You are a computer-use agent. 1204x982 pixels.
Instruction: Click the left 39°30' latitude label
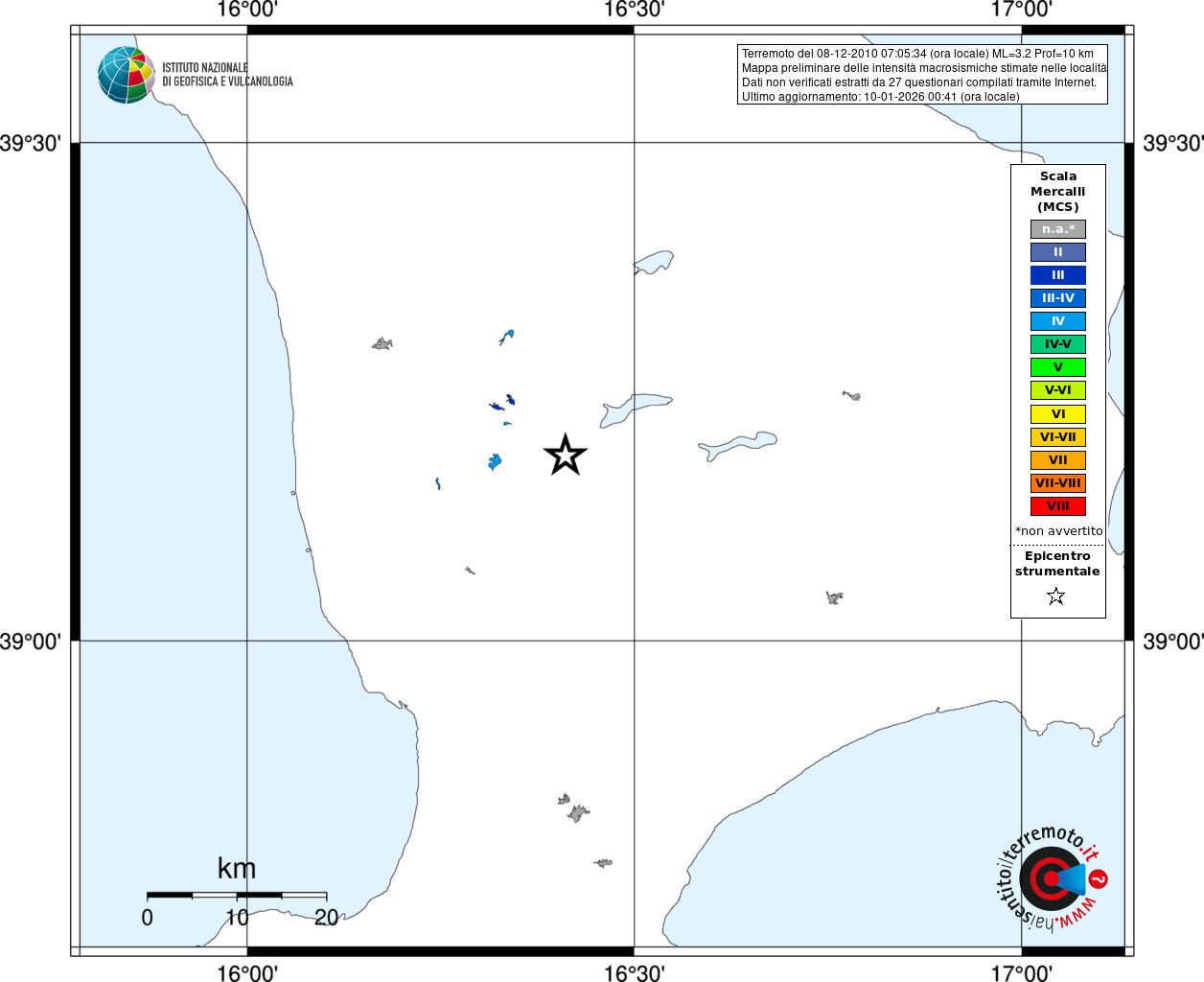click(31, 144)
